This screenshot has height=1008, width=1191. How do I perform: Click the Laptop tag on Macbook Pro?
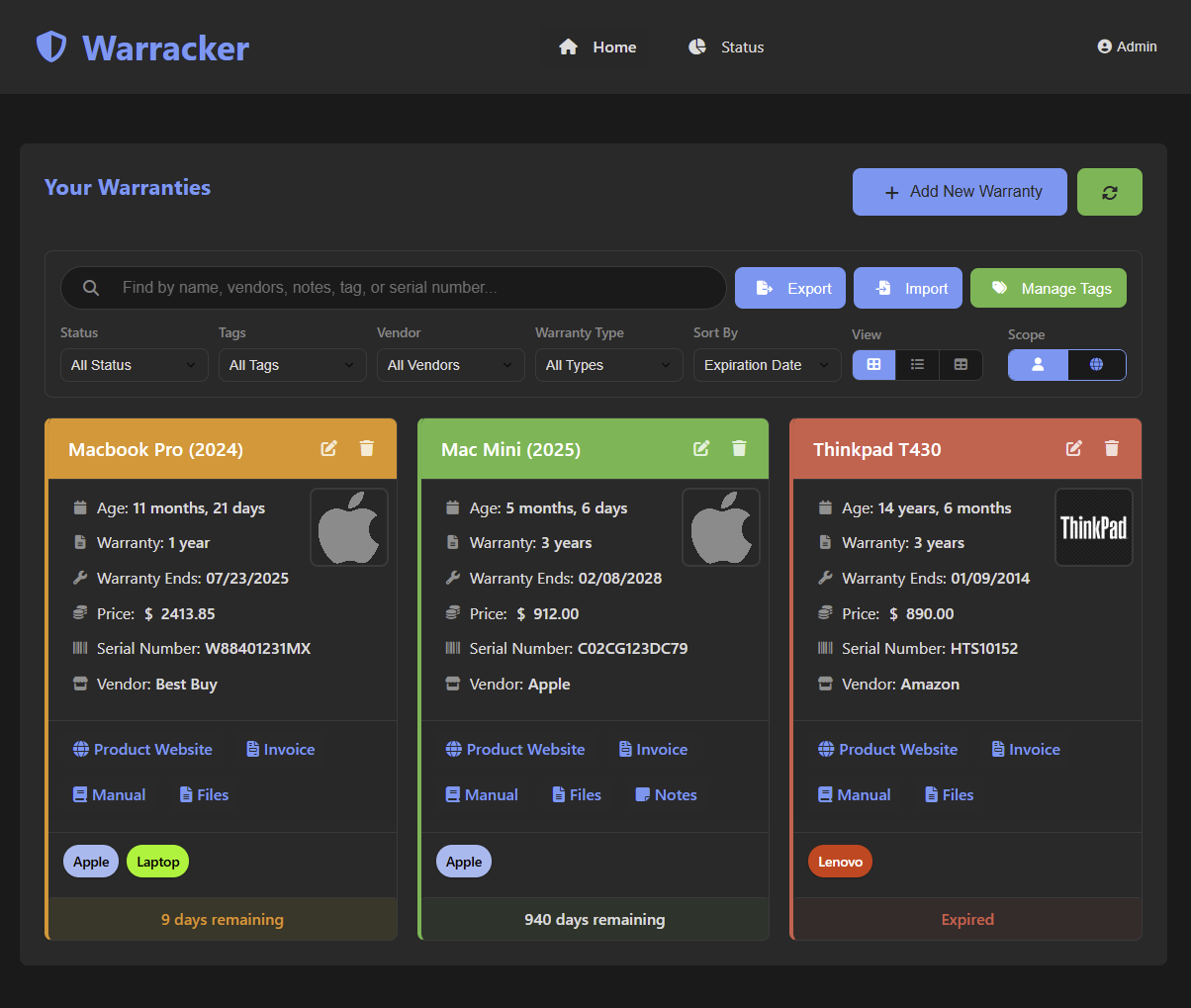157,861
